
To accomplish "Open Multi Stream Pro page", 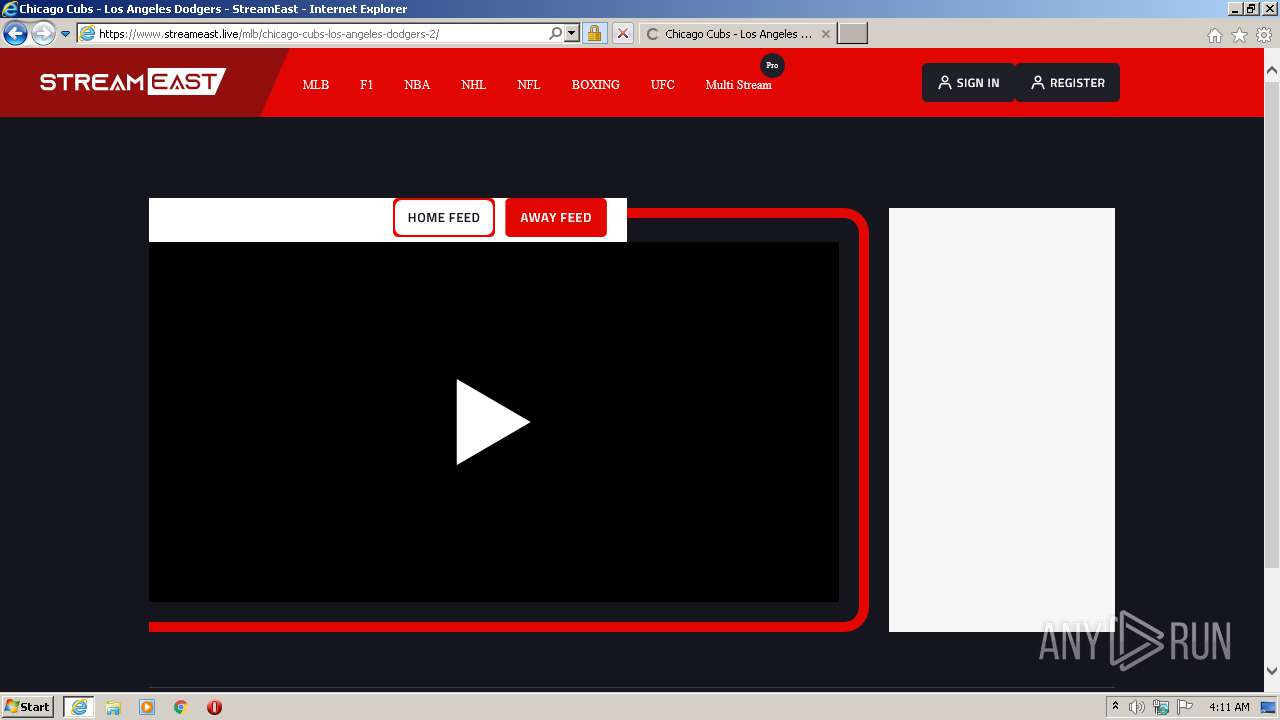I will pos(739,85).
